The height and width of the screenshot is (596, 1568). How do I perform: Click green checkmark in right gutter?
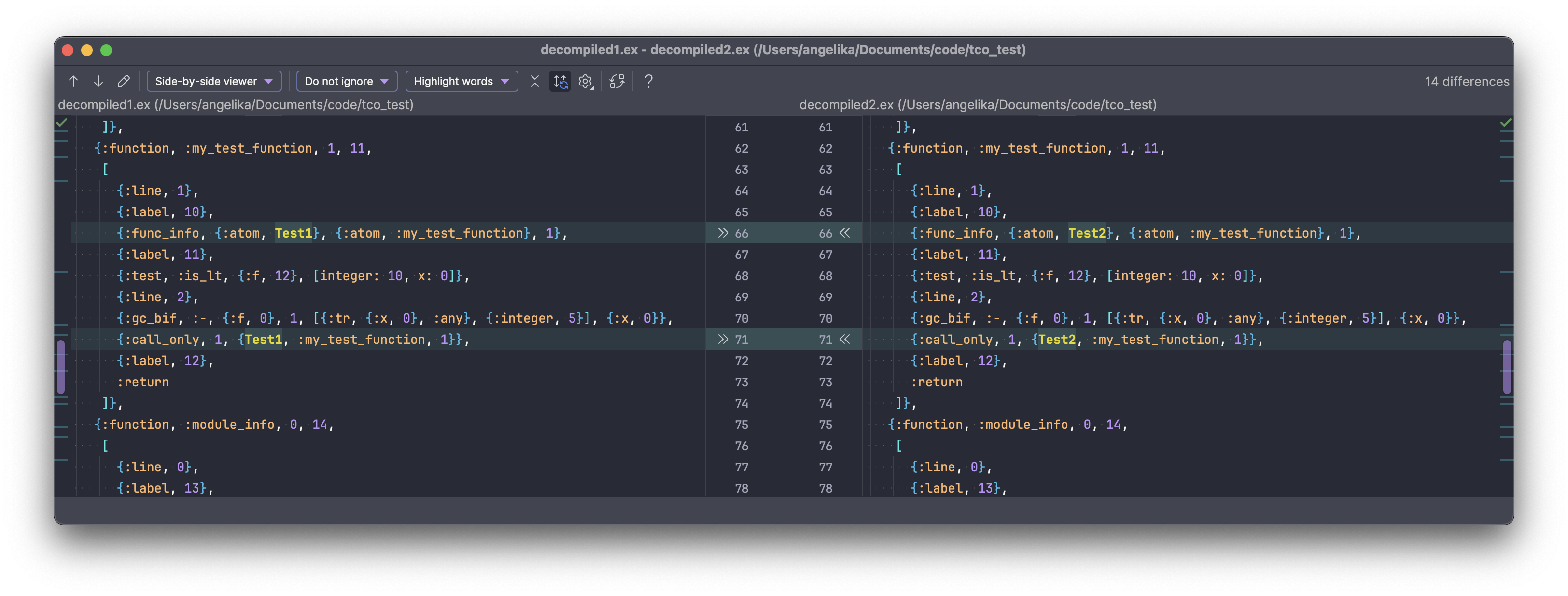[1506, 123]
